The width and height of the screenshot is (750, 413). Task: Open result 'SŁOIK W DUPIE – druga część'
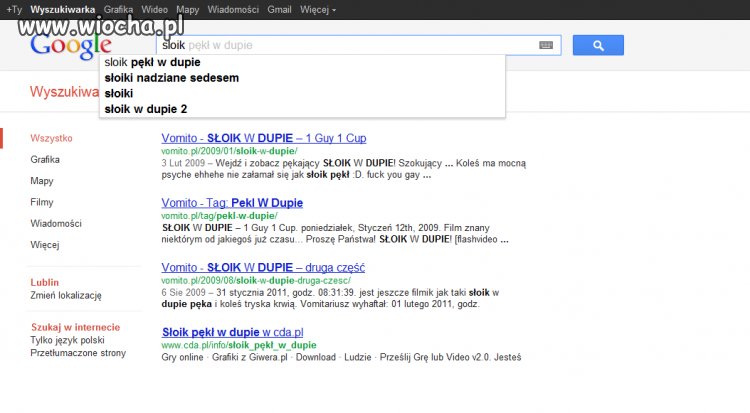click(x=263, y=268)
